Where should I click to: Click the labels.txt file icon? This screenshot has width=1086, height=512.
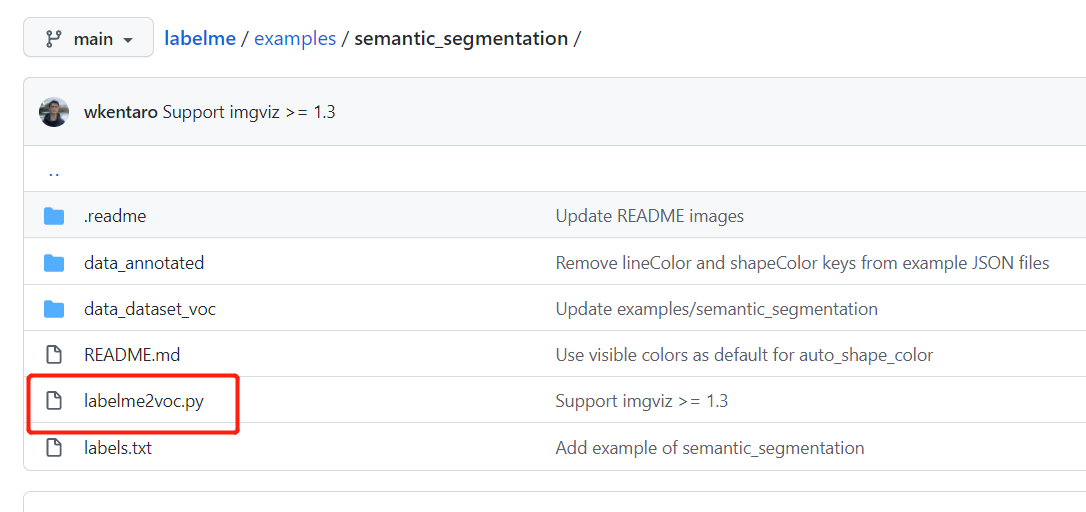(54, 448)
